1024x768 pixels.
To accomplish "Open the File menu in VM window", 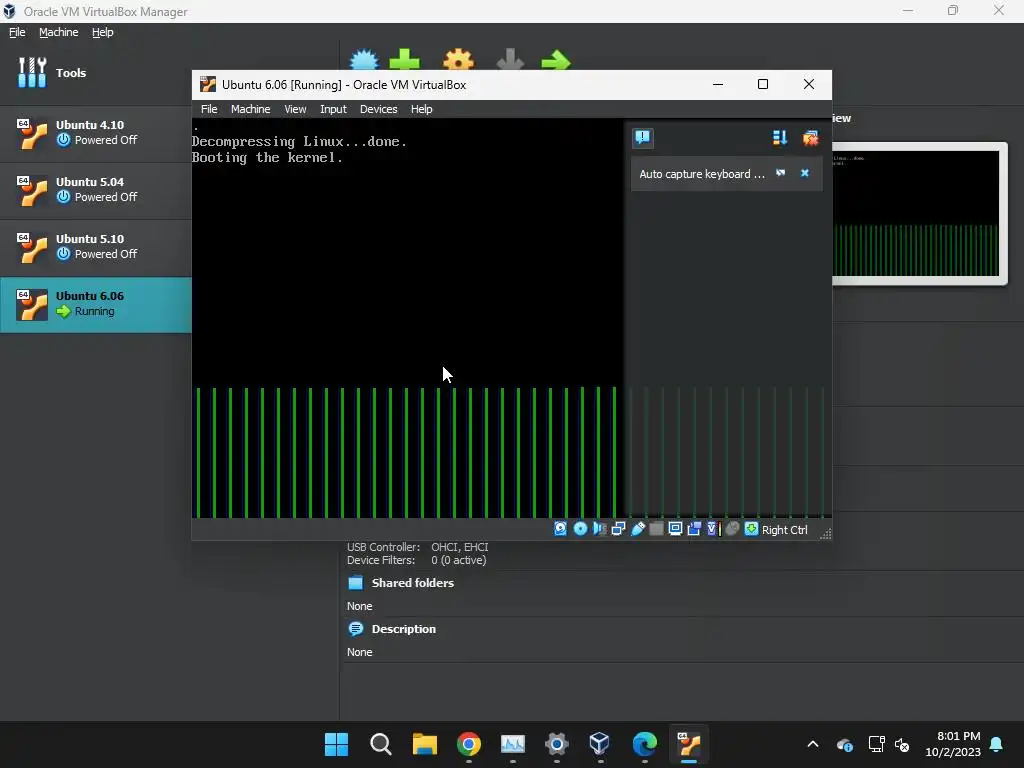I will (209, 109).
